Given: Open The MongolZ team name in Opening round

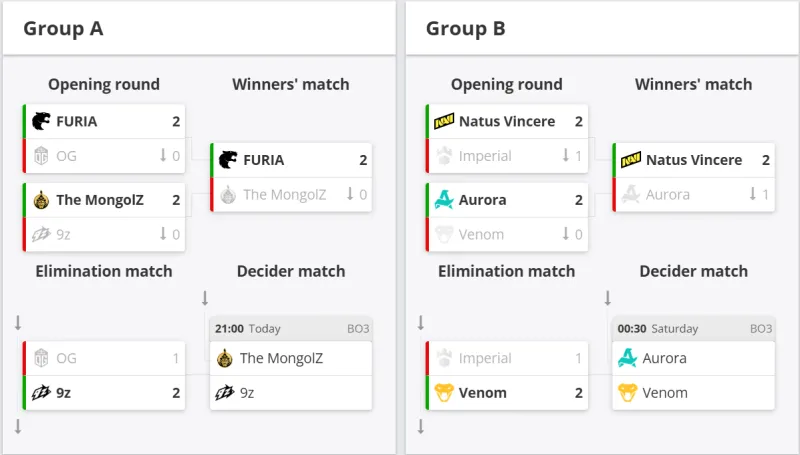Looking at the screenshot, I should 100,200.
